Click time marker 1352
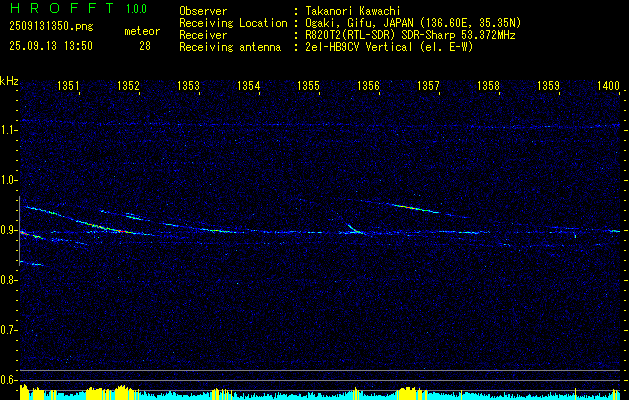This screenshot has height=400, width=629. (x=128, y=85)
